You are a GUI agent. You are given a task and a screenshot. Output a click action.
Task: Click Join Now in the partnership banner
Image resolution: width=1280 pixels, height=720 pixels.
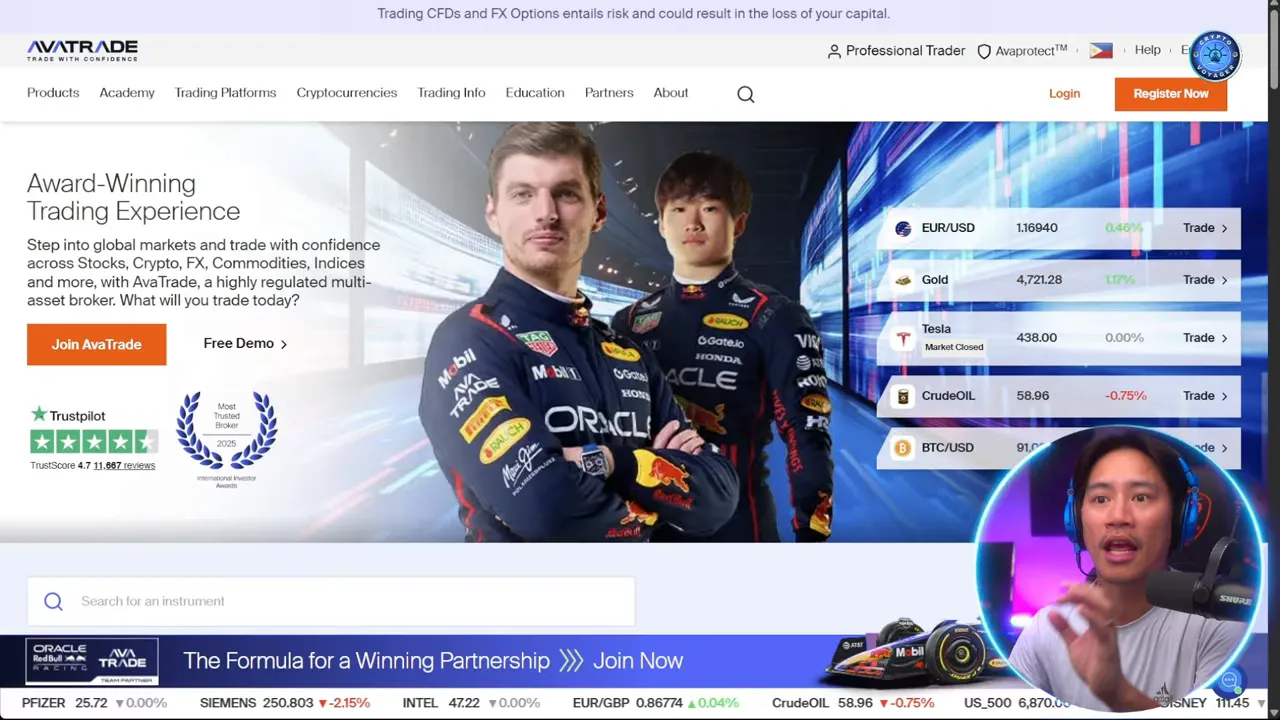pos(638,661)
